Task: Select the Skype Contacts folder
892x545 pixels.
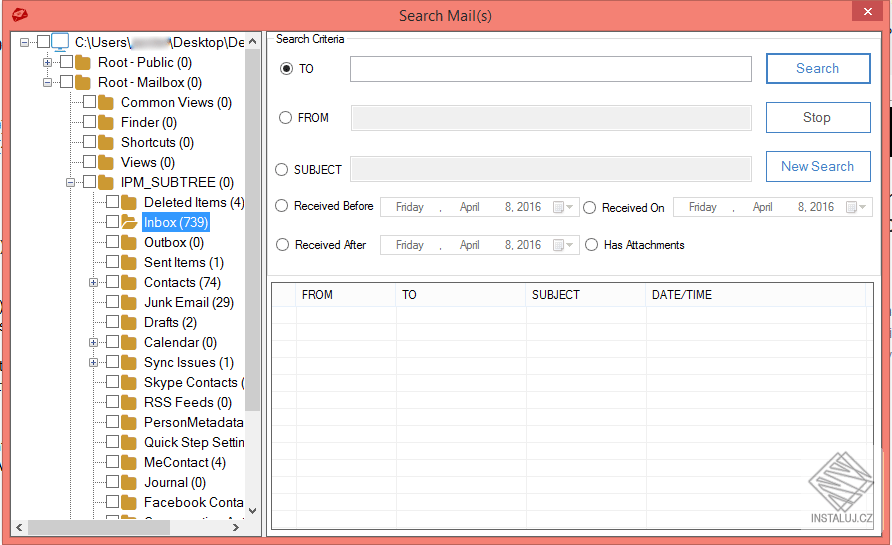Action: (193, 382)
